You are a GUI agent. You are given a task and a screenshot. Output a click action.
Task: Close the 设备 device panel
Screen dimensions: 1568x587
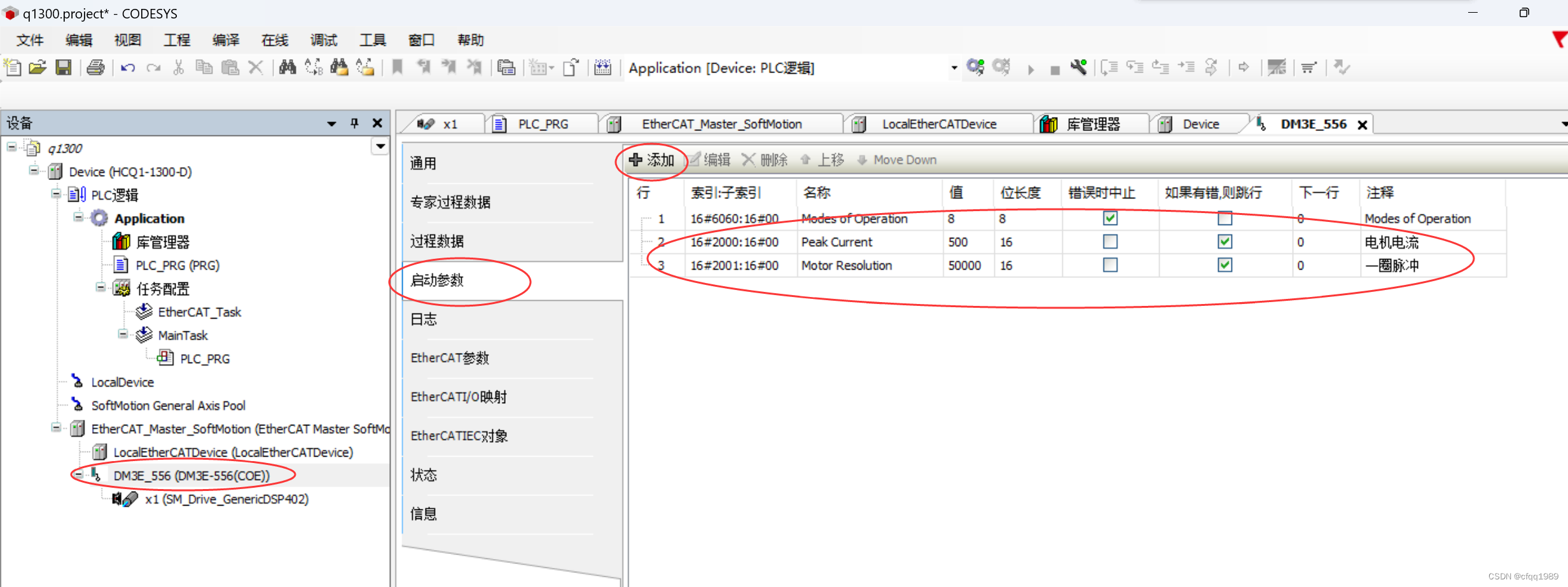click(377, 123)
